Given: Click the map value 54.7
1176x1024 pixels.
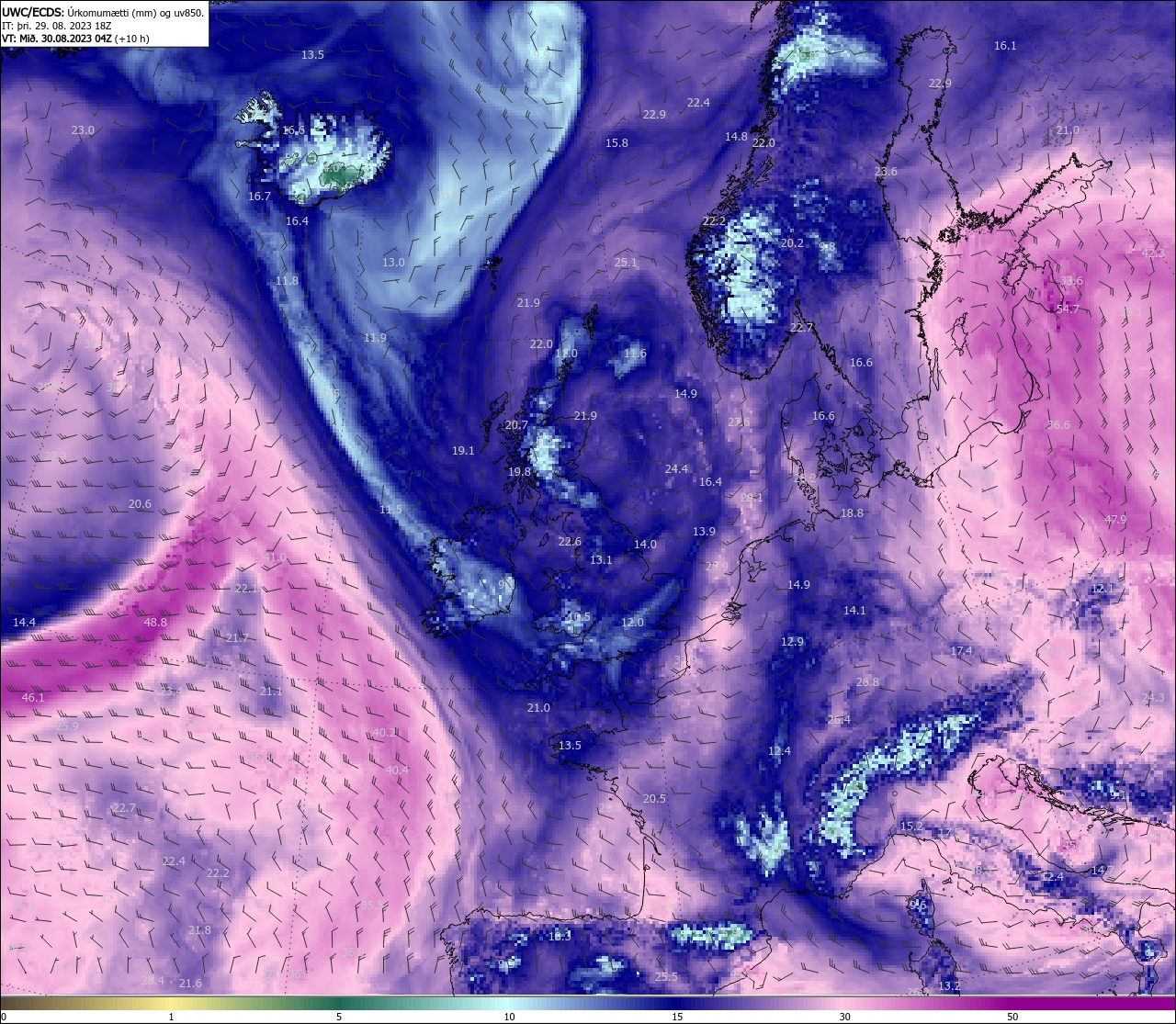Looking at the screenshot, I should tap(1068, 309).
